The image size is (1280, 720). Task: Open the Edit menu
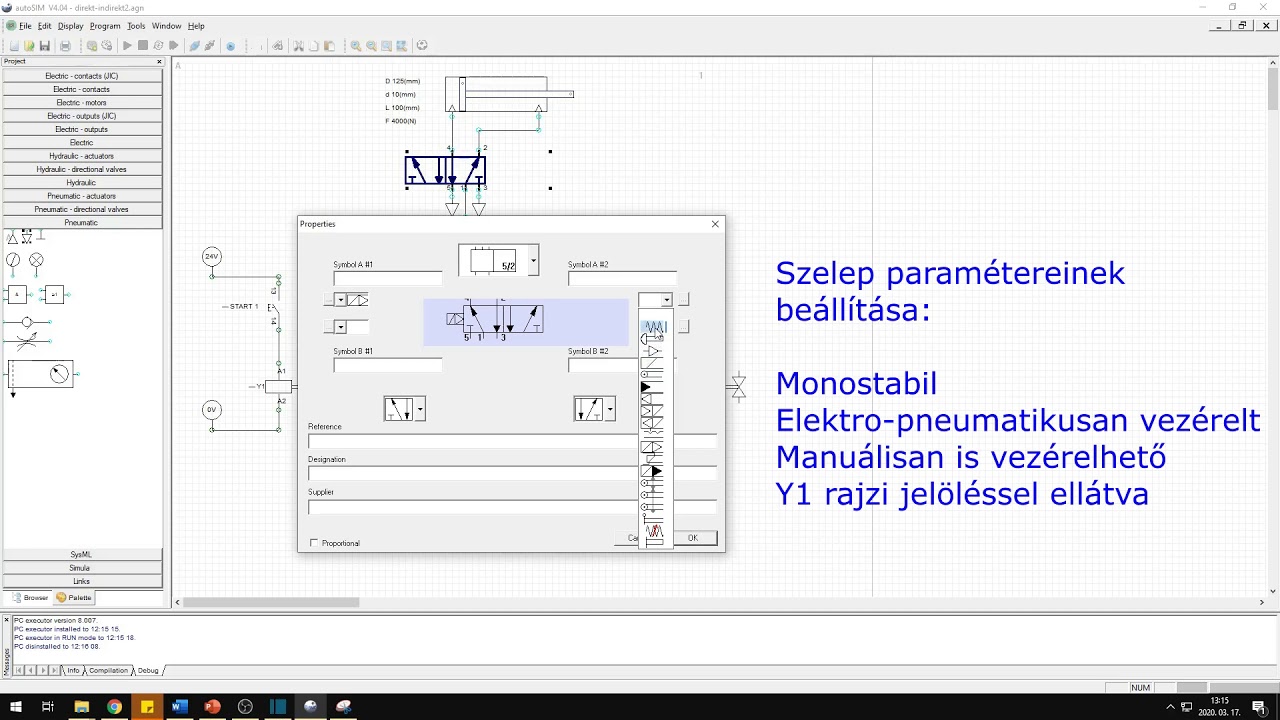tap(45, 26)
